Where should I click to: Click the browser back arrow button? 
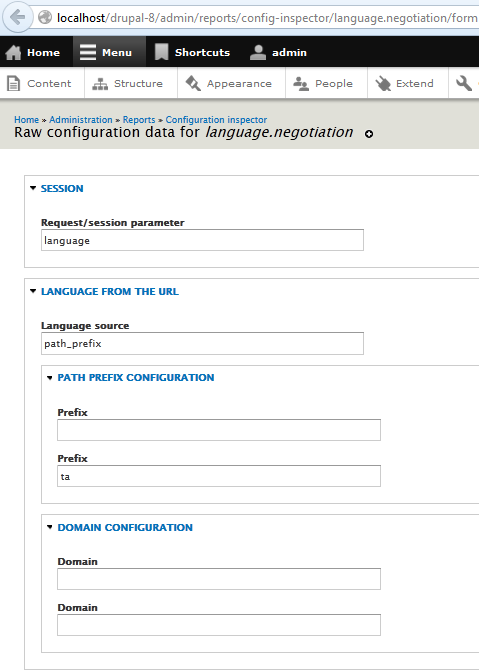point(18,18)
